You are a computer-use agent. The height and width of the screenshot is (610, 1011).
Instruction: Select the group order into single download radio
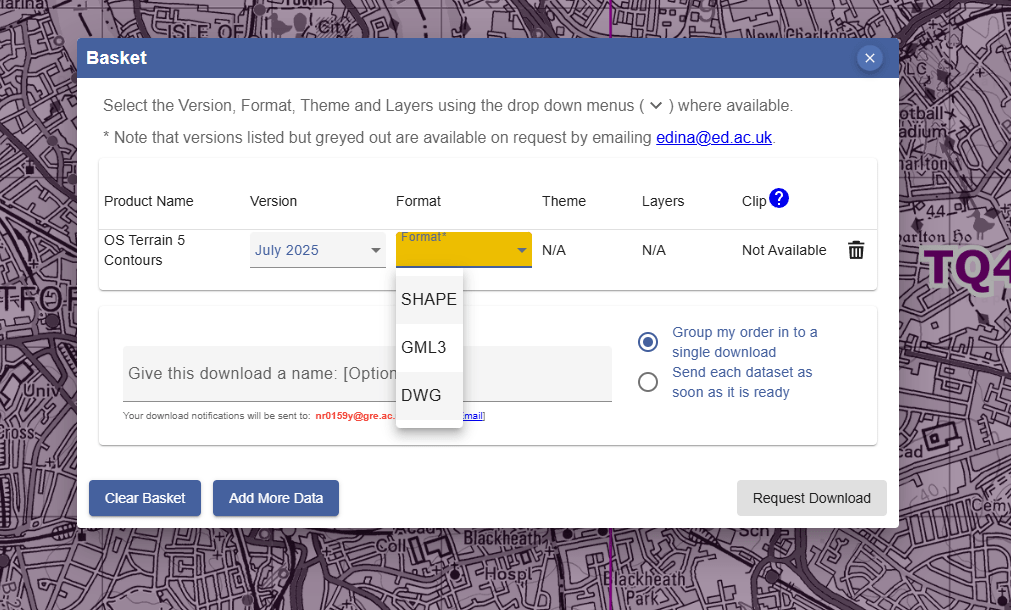pos(648,342)
